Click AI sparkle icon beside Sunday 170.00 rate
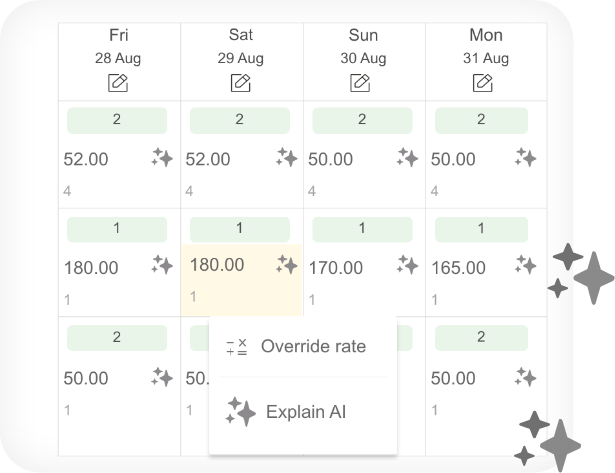Viewport: 615px width, 473px height. (407, 265)
